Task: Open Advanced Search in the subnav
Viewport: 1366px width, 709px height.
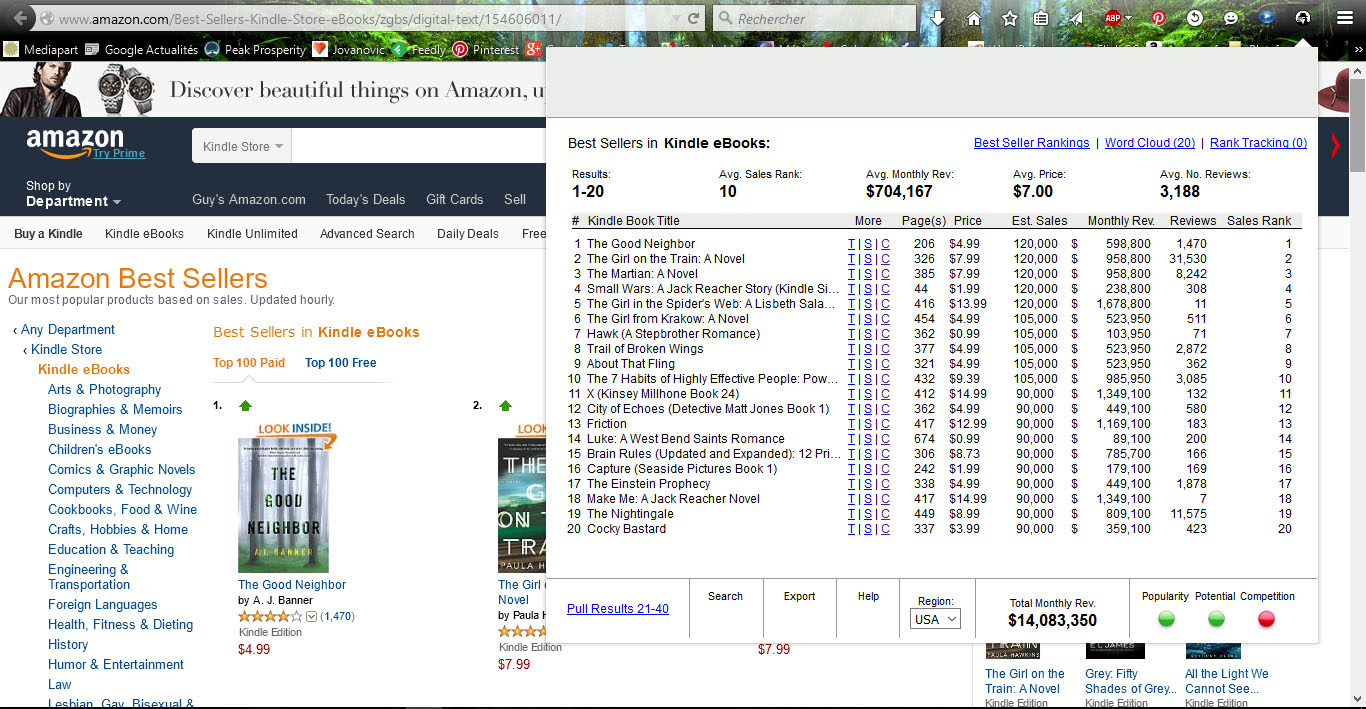Action: click(367, 234)
